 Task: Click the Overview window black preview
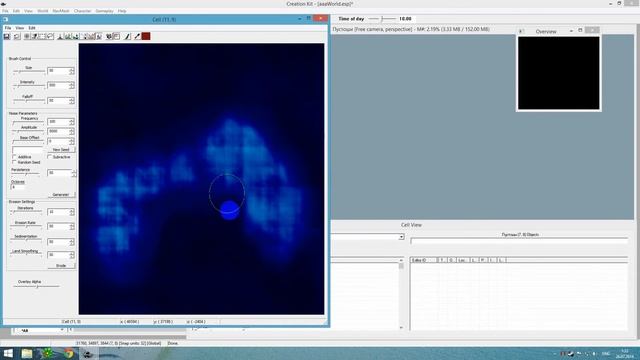(558, 73)
